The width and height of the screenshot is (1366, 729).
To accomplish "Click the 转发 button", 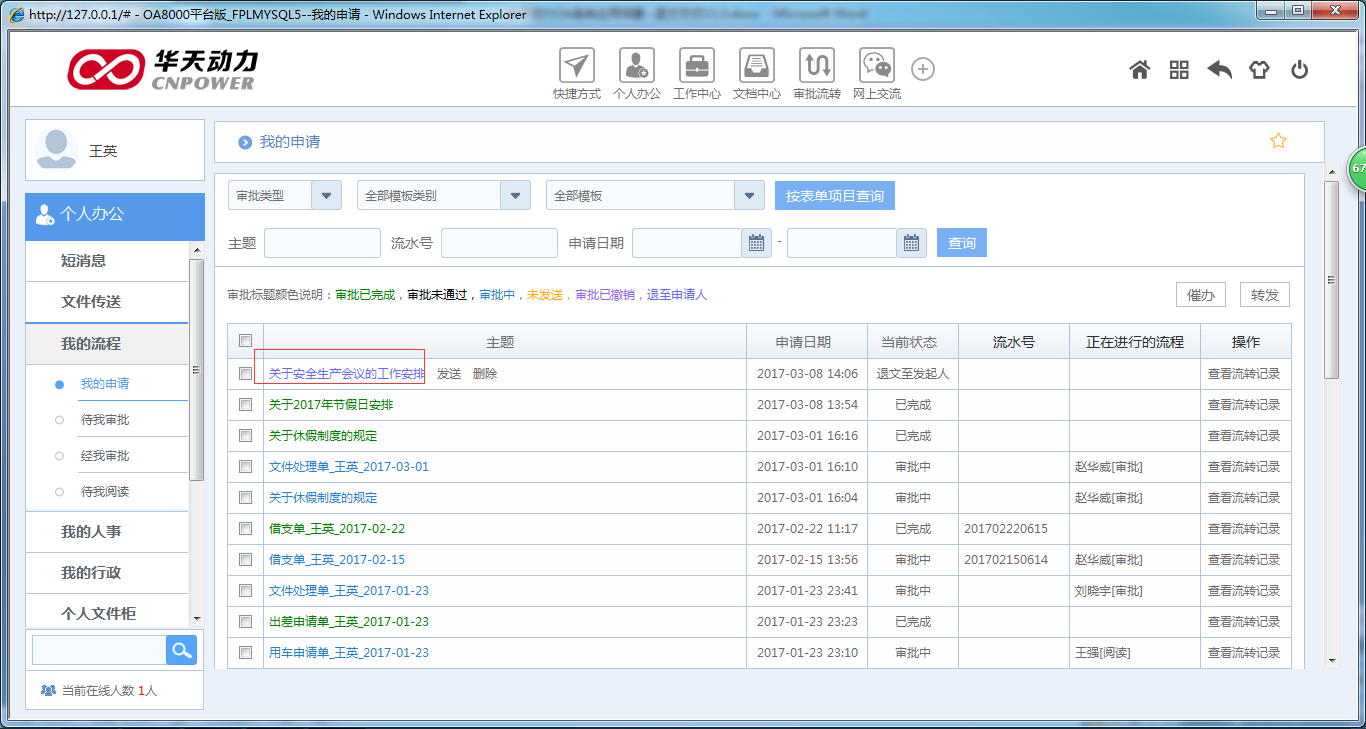I will tap(1265, 295).
